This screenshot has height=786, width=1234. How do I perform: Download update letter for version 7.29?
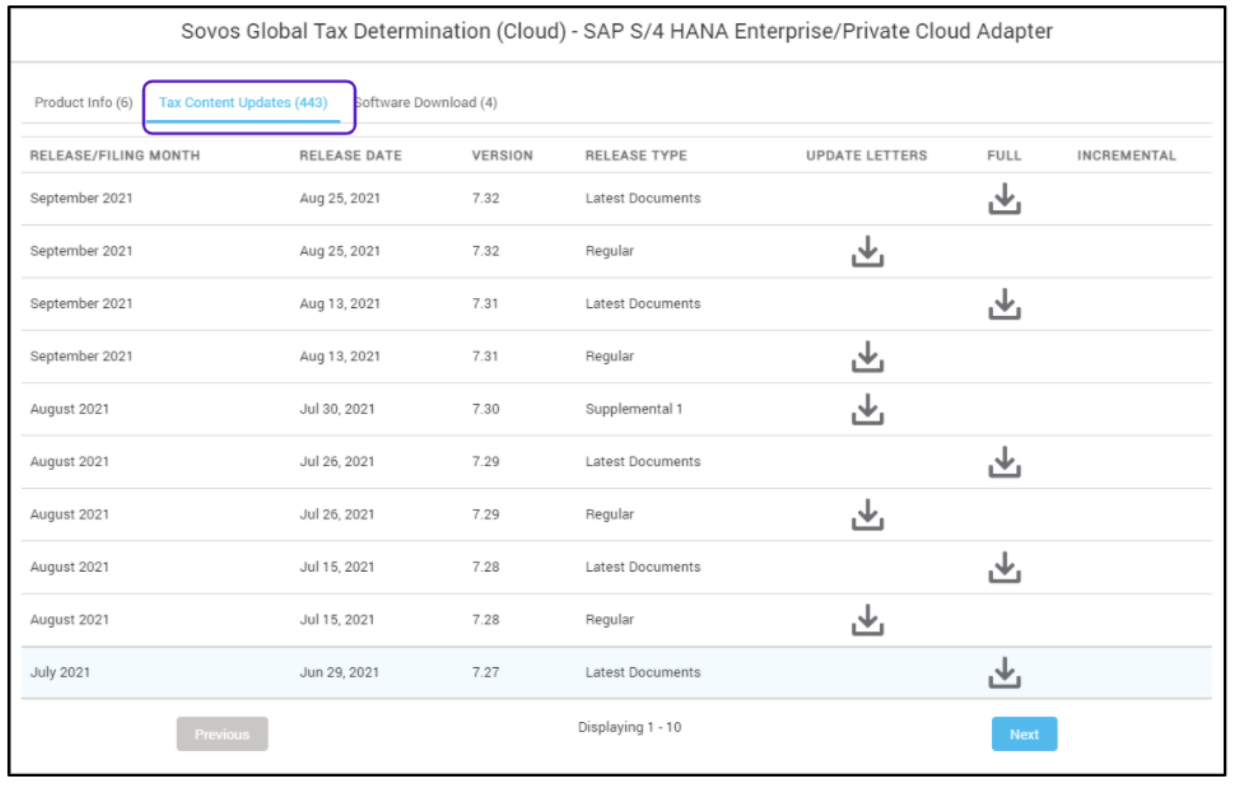pos(867,514)
